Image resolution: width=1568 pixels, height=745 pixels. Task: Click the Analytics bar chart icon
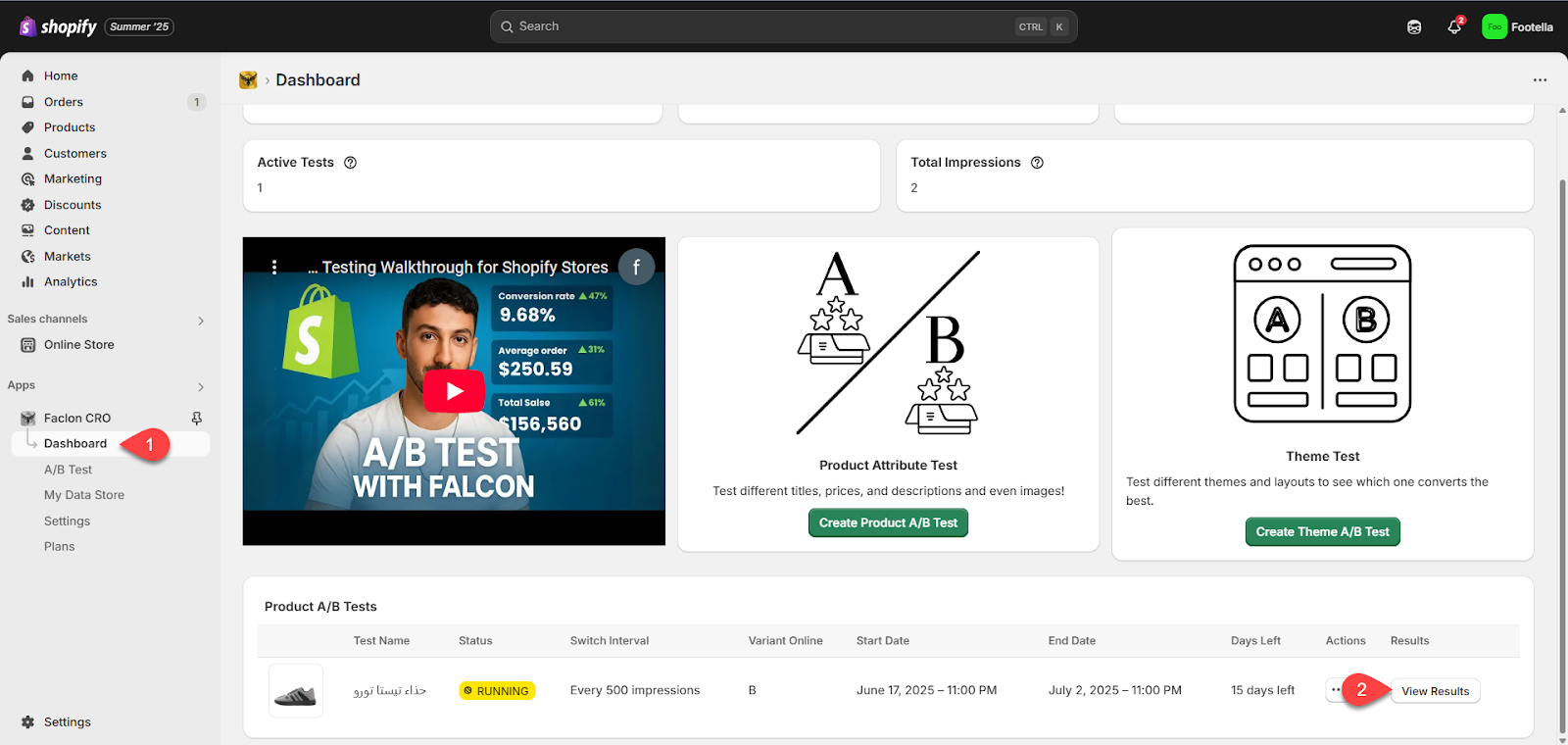click(27, 281)
